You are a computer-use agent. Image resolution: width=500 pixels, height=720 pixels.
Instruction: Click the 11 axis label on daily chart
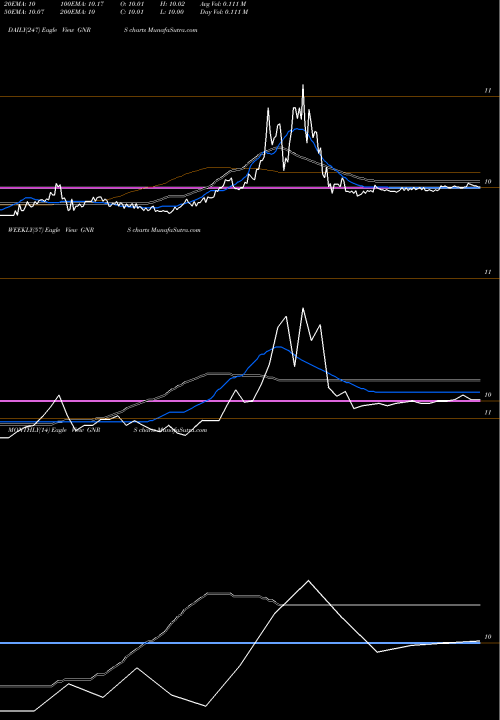488,91
